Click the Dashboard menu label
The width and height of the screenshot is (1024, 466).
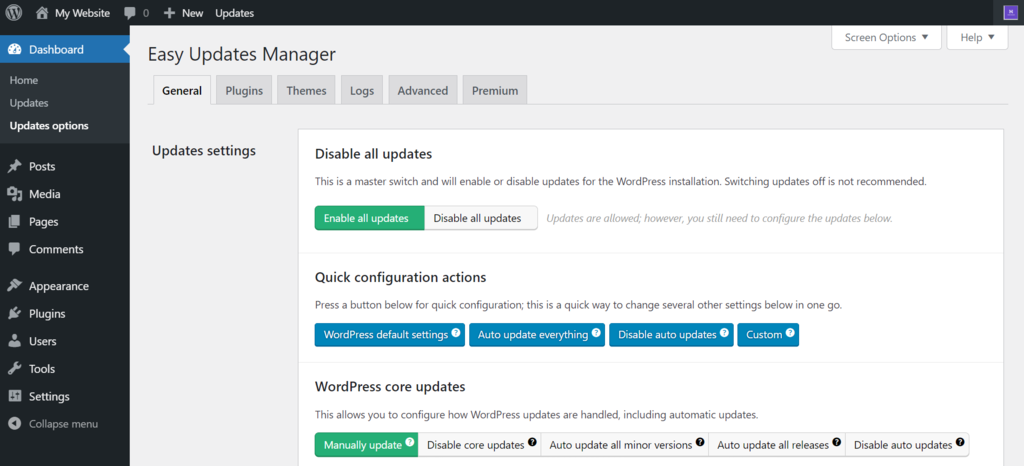point(56,50)
